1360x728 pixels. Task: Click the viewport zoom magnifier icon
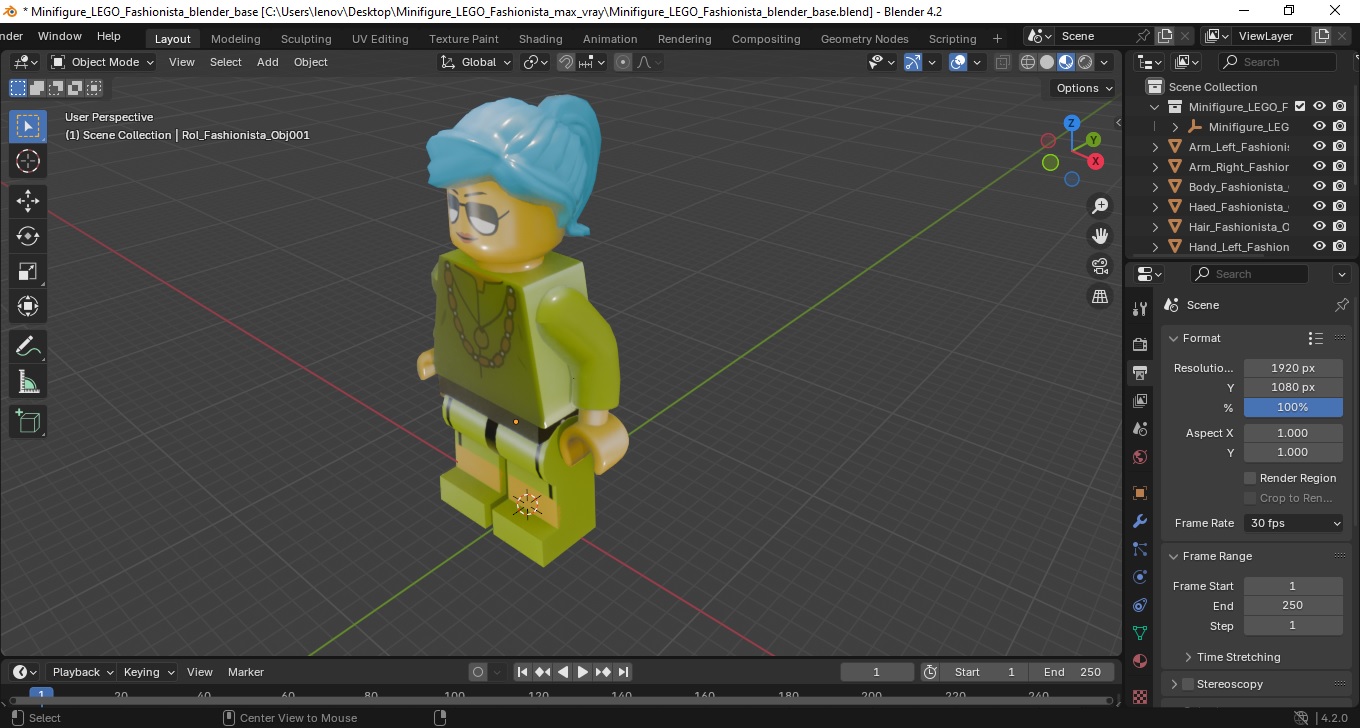tap(1100, 206)
